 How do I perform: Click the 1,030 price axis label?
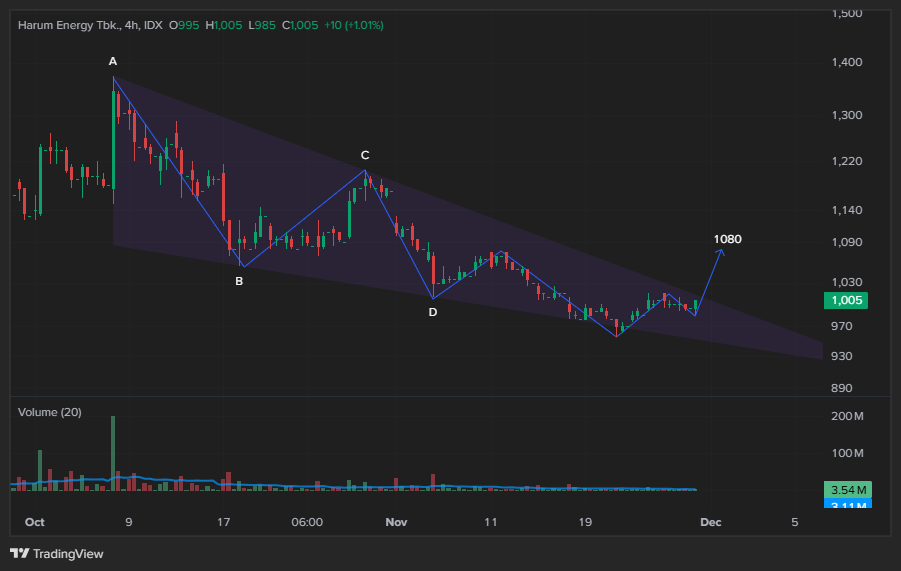(847, 282)
